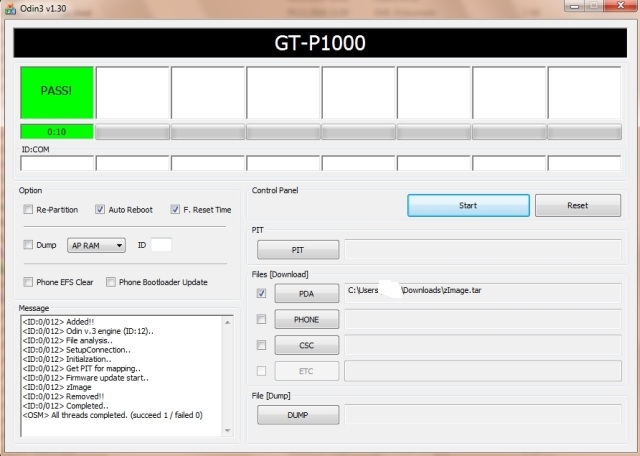Viewport: 640px width, 456px height.
Task: Select the 'Added!!' log line
Action: (x=58, y=322)
